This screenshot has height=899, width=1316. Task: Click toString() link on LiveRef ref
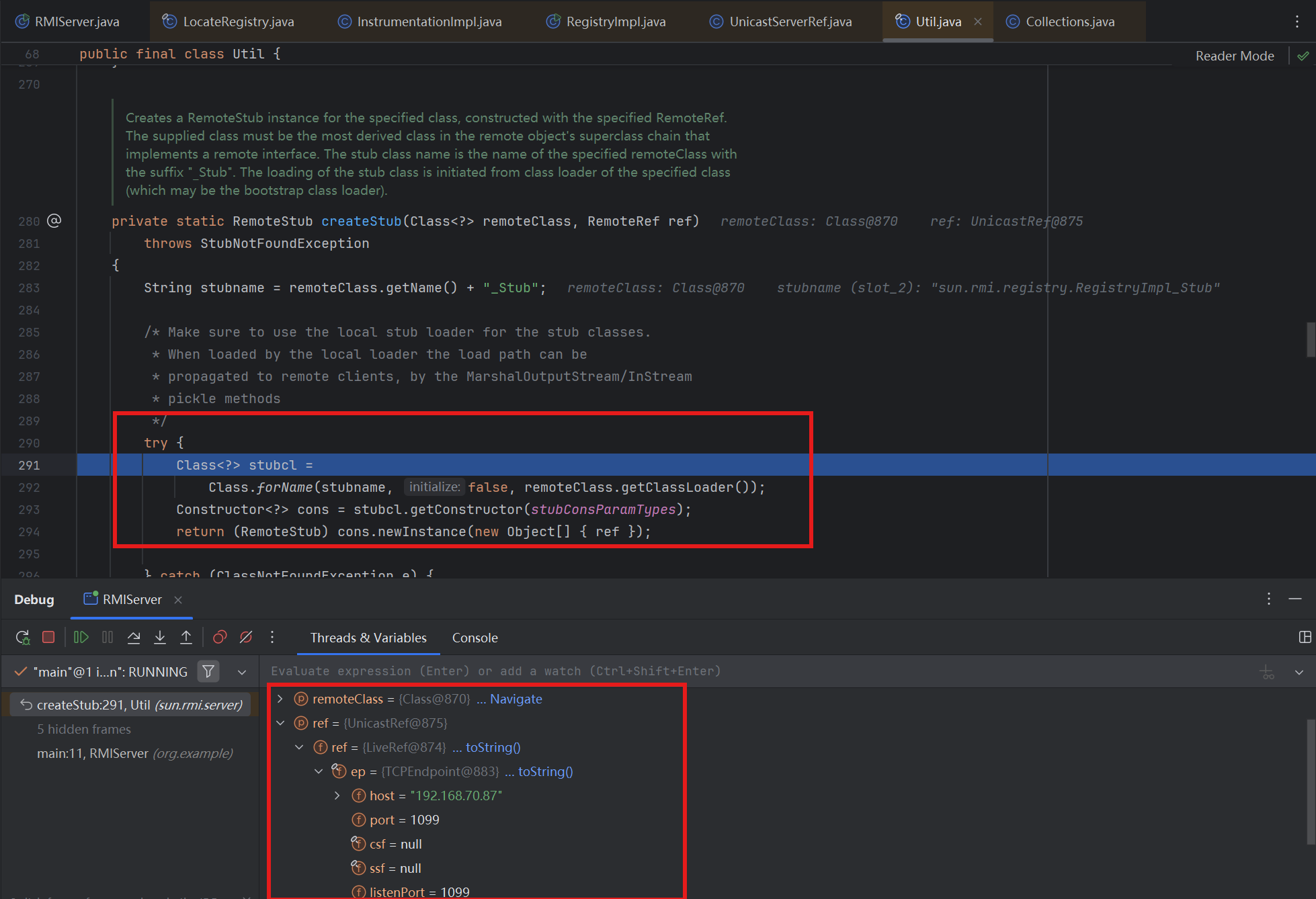(493, 747)
